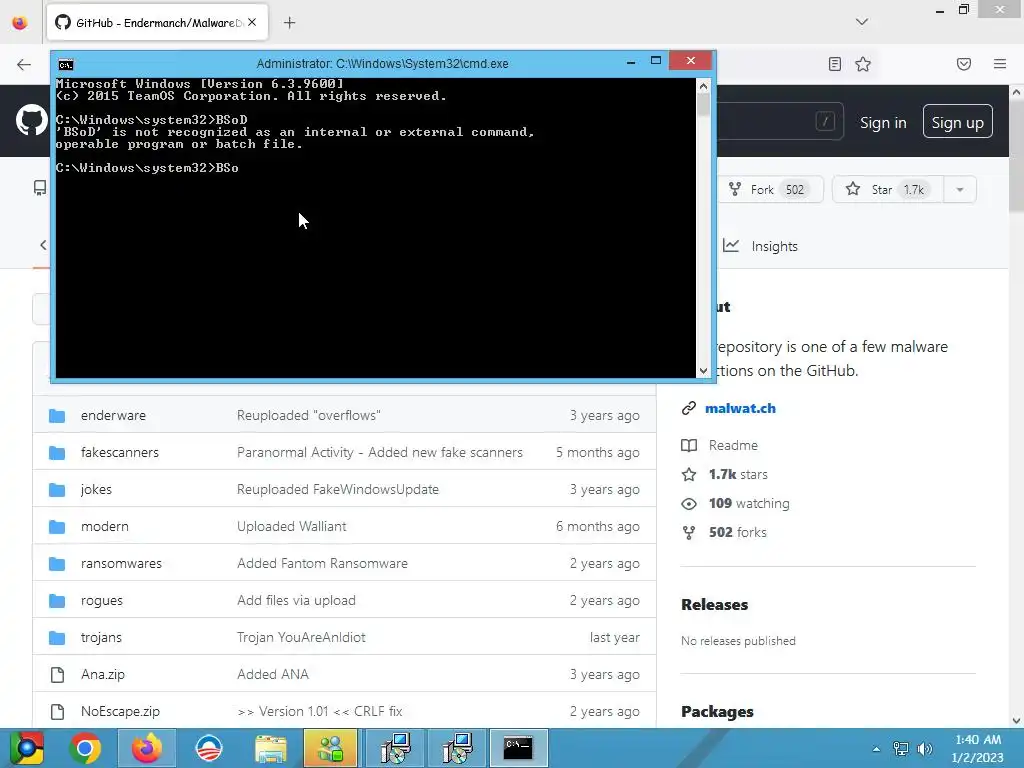Click cmd scrollbar down arrow
Image resolution: width=1024 pixels, height=768 pixels.
click(703, 370)
